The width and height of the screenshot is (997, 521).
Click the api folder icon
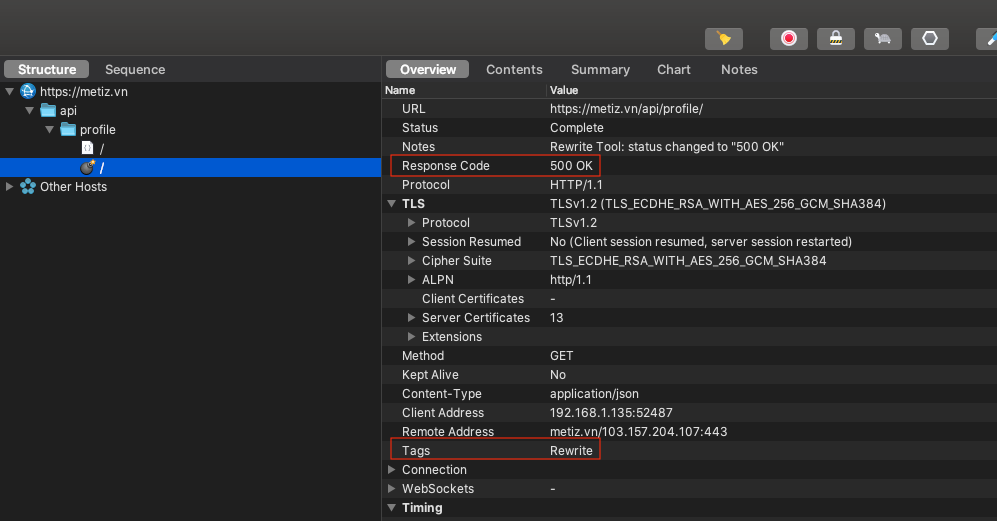coord(48,110)
